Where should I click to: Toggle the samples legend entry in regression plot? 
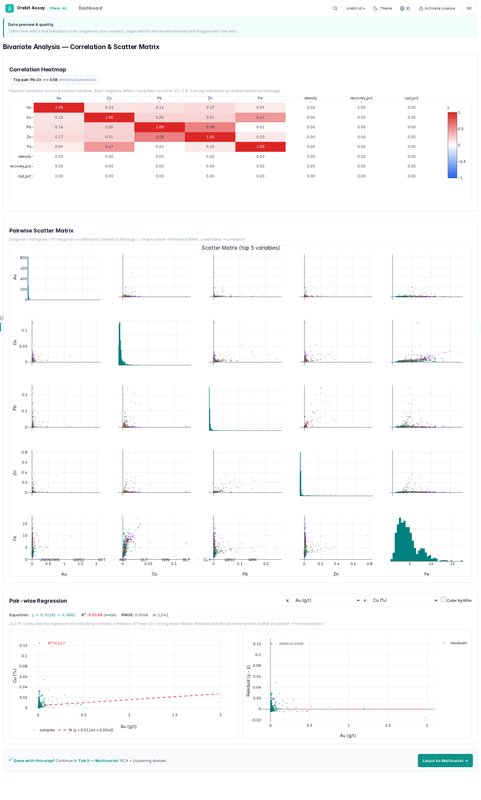pos(43,730)
